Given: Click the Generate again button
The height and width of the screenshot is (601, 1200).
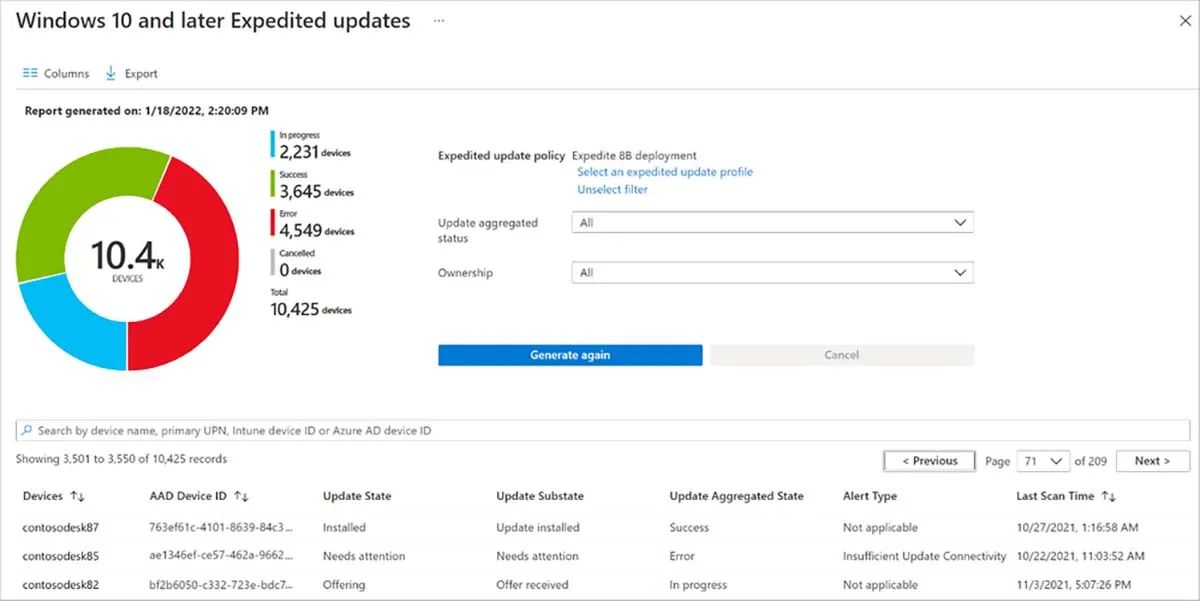Looking at the screenshot, I should click(x=569, y=354).
